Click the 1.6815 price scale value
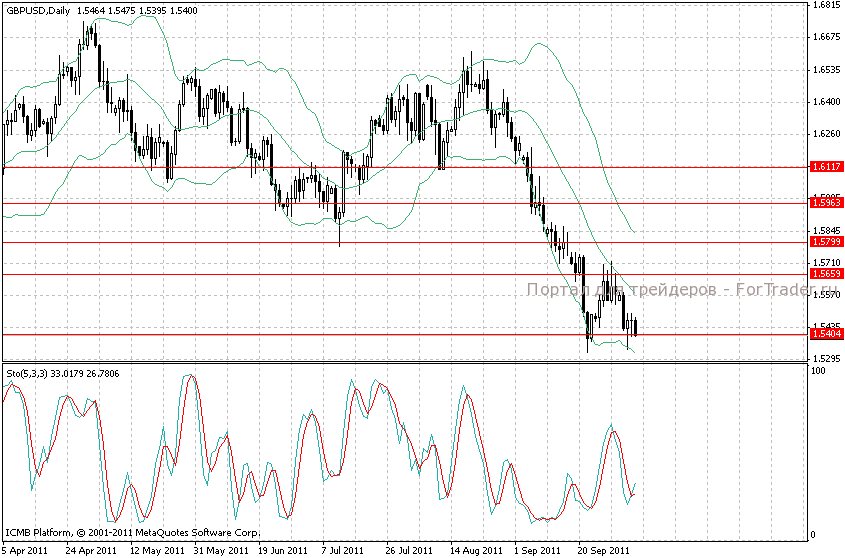This screenshot has width=845, height=558. click(x=827, y=5)
